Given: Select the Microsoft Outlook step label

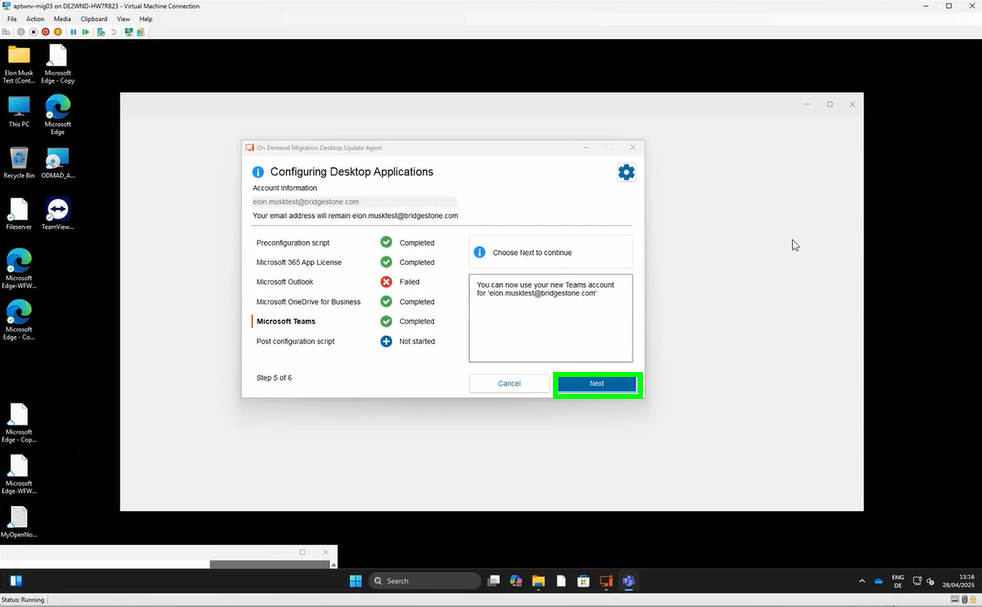Looking at the screenshot, I should (284, 282).
